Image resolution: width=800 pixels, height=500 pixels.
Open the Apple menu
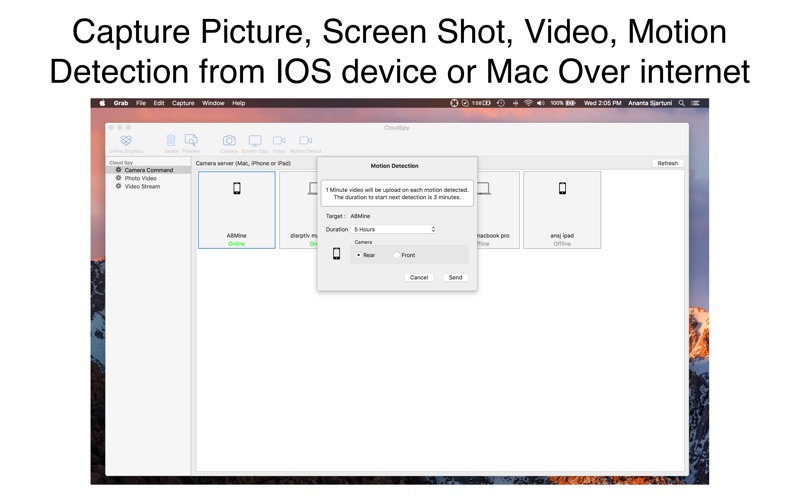102,103
